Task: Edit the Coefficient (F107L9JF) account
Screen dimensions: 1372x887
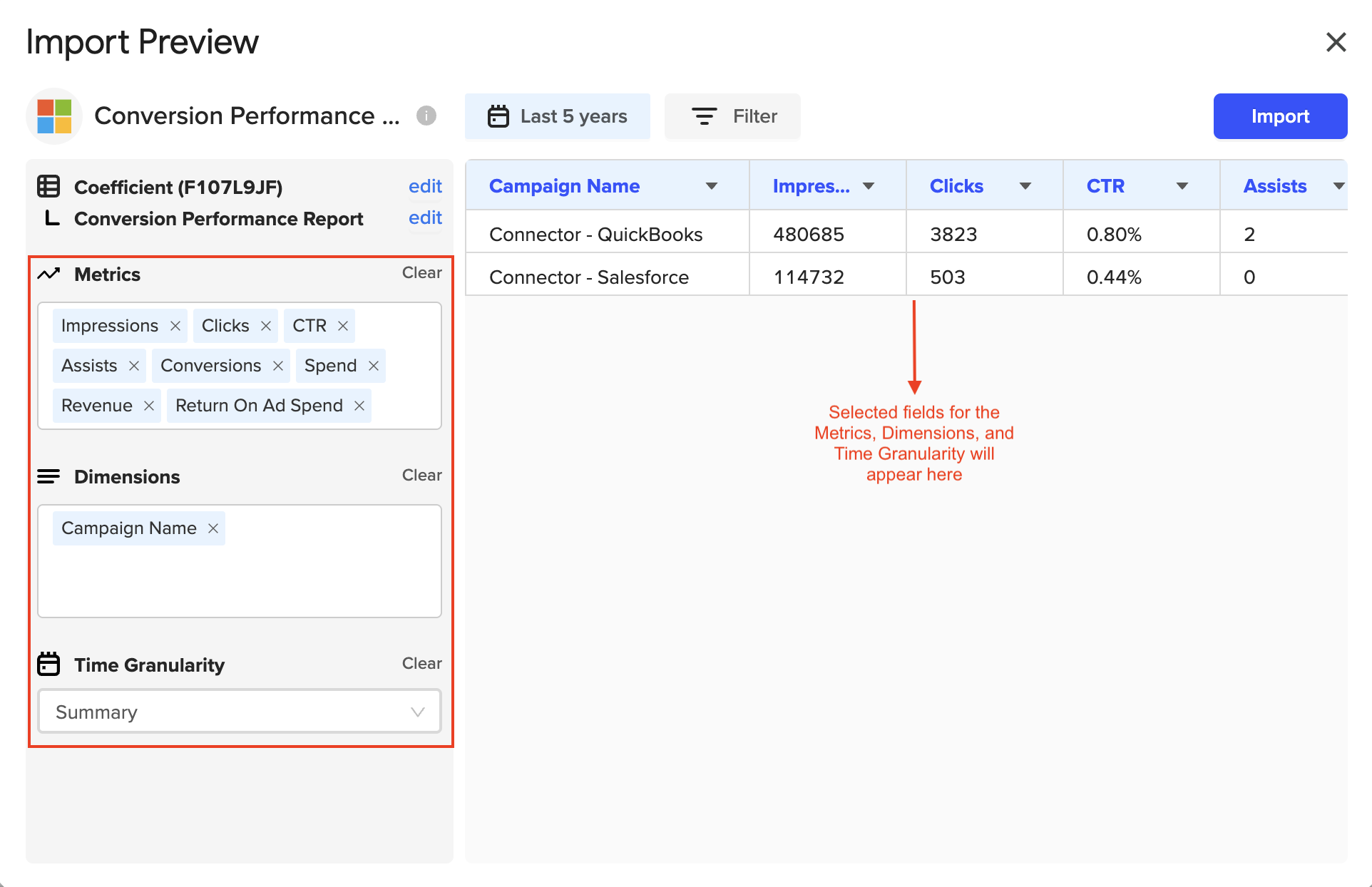Action: tap(425, 186)
